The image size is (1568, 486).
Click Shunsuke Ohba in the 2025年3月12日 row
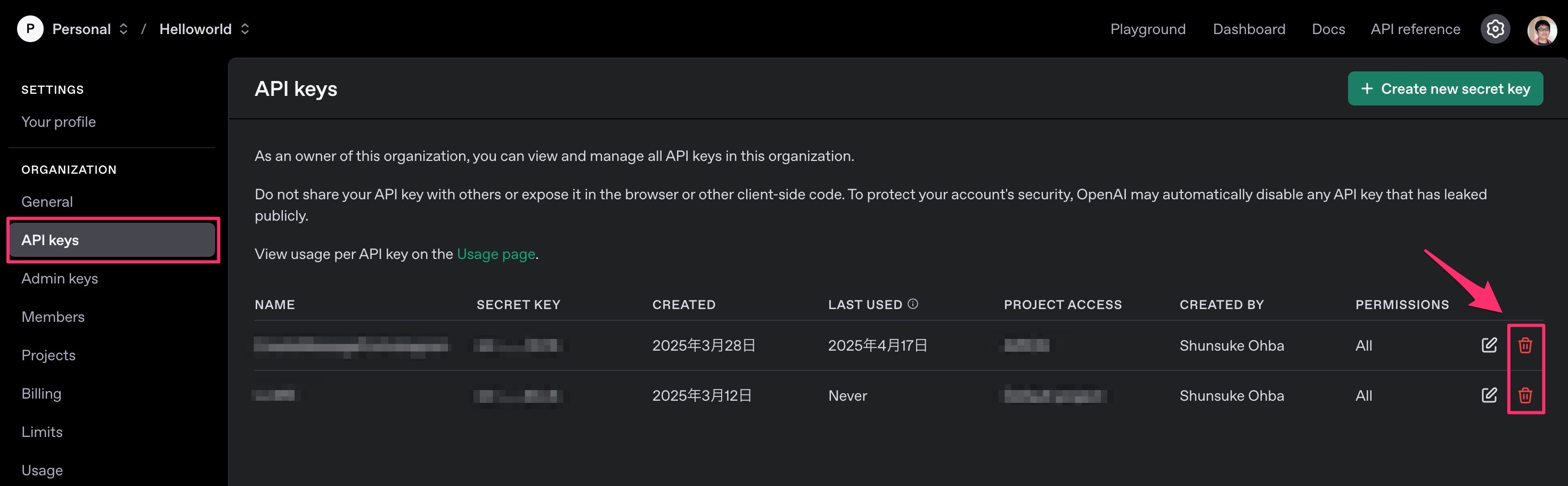coord(1231,395)
